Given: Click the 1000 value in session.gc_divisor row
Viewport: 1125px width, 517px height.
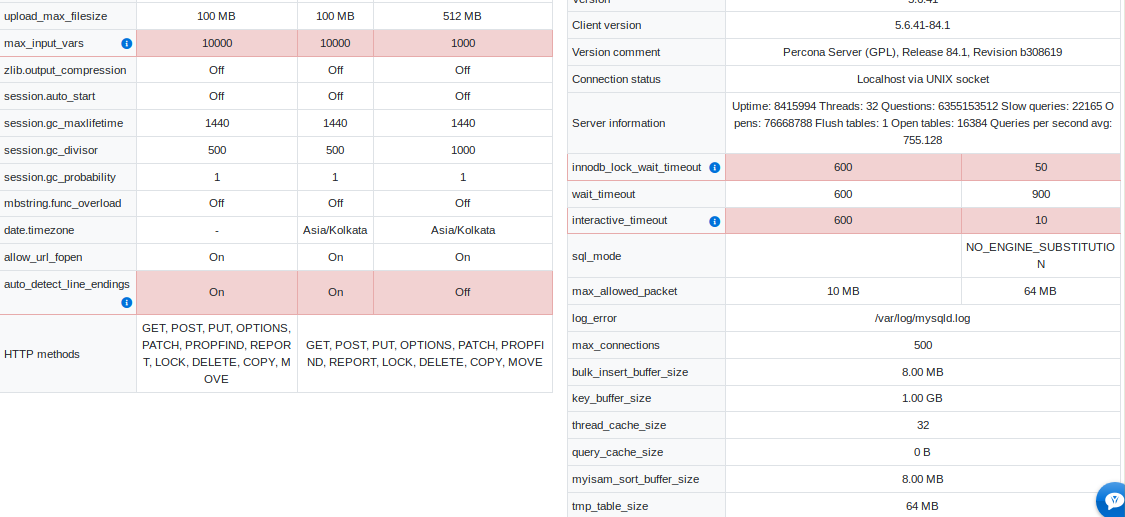Looking at the screenshot, I should (463, 150).
